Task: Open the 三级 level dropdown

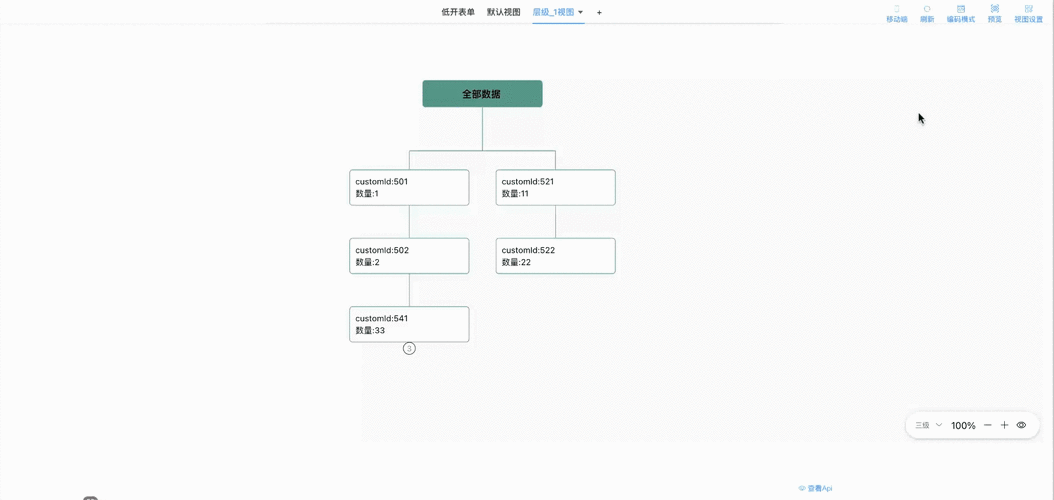Action: [928, 425]
